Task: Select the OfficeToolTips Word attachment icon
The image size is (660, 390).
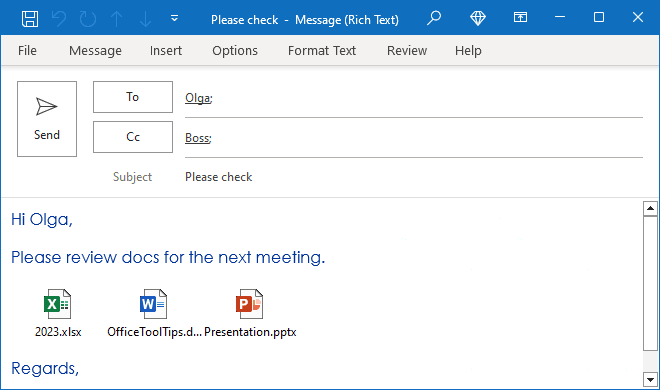Action: click(153, 304)
